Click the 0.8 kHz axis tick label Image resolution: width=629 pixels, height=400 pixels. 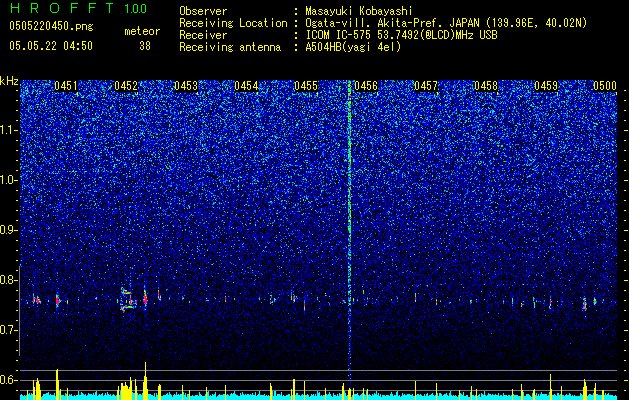click(x=9, y=280)
